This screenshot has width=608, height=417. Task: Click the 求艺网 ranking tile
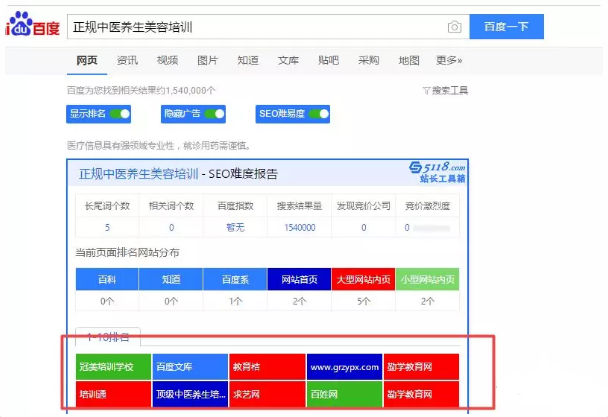(267, 394)
